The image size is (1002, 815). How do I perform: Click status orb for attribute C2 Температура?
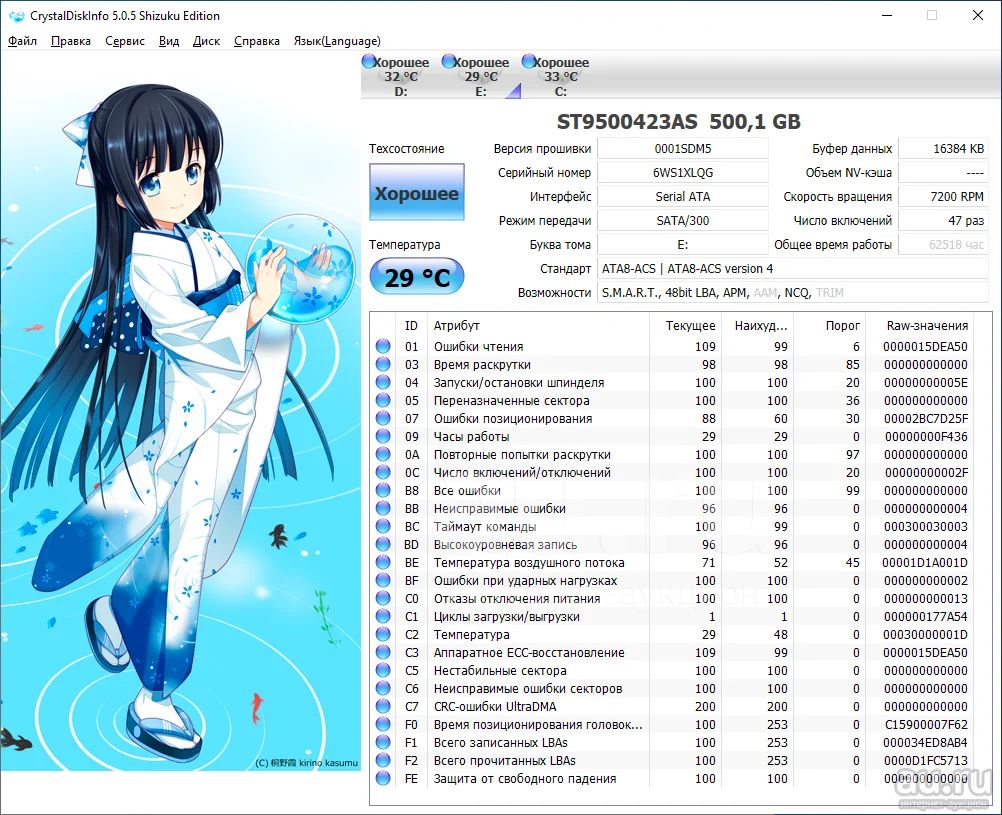[383, 635]
